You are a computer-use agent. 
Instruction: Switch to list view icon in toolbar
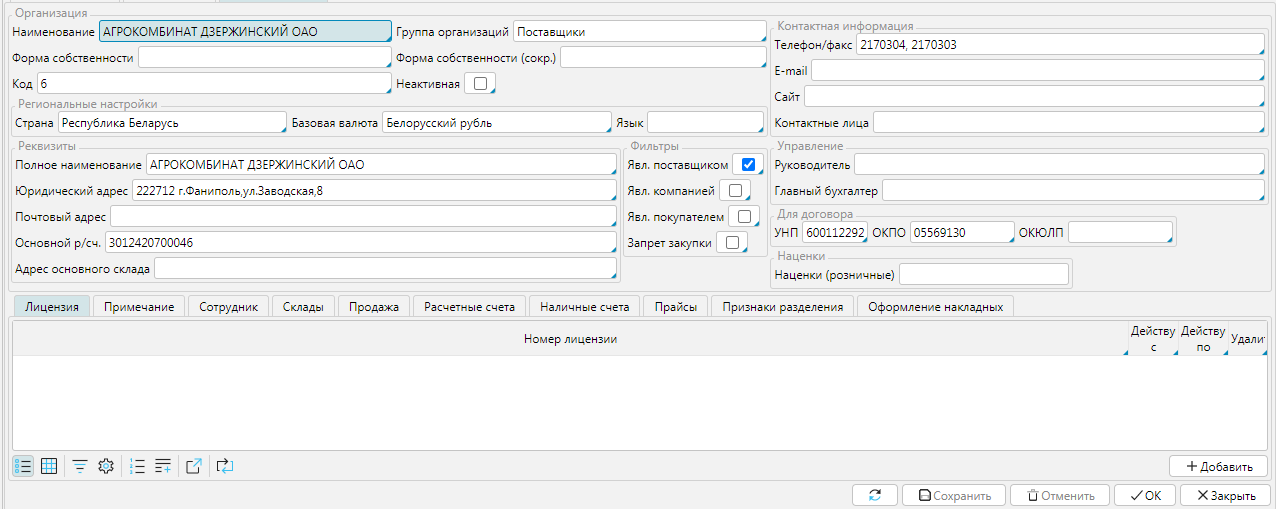[x=23, y=466]
